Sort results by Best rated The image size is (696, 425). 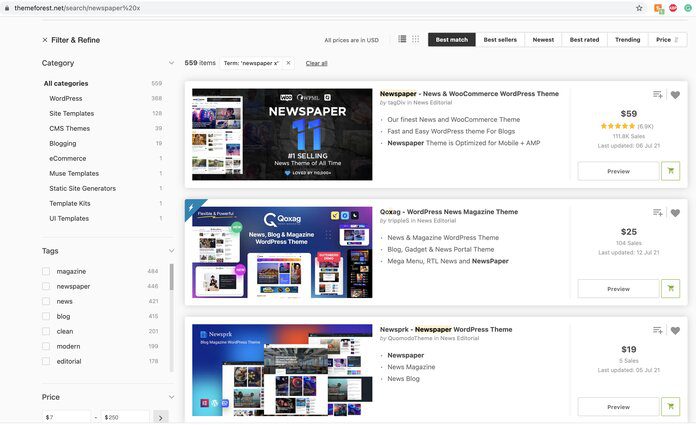[x=584, y=40]
